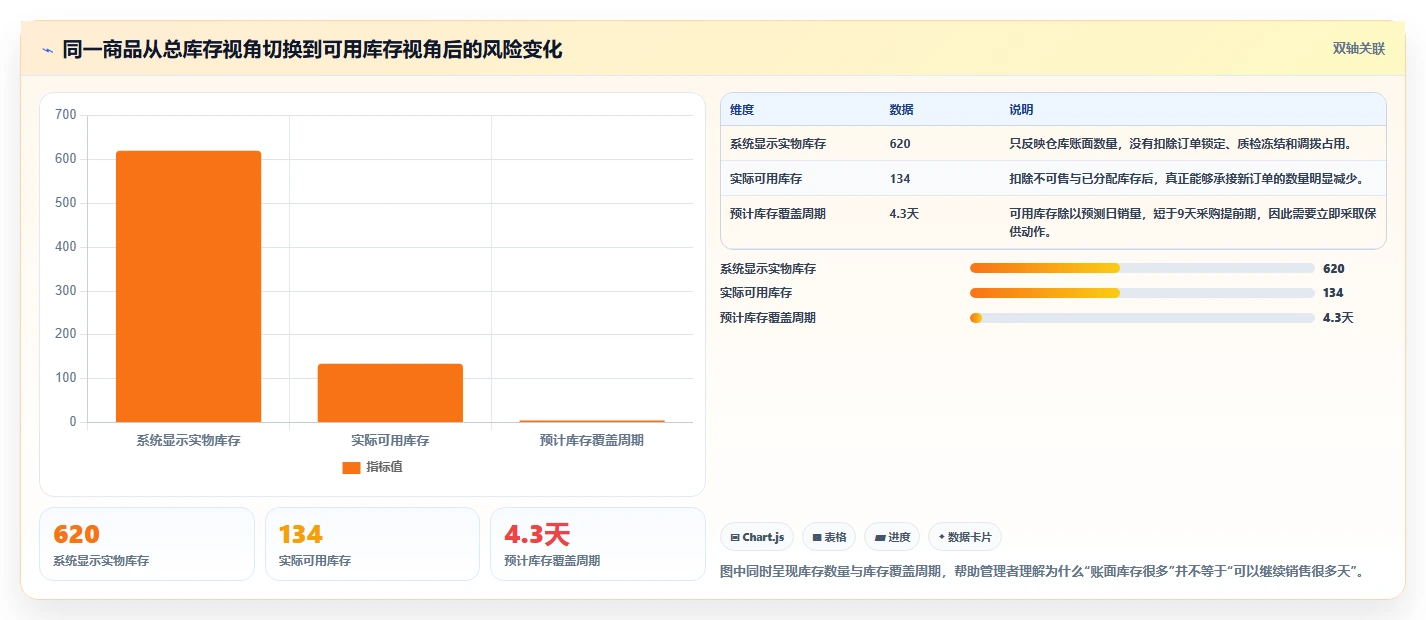
Task: Click the dashboard title text
Action: pos(313,49)
